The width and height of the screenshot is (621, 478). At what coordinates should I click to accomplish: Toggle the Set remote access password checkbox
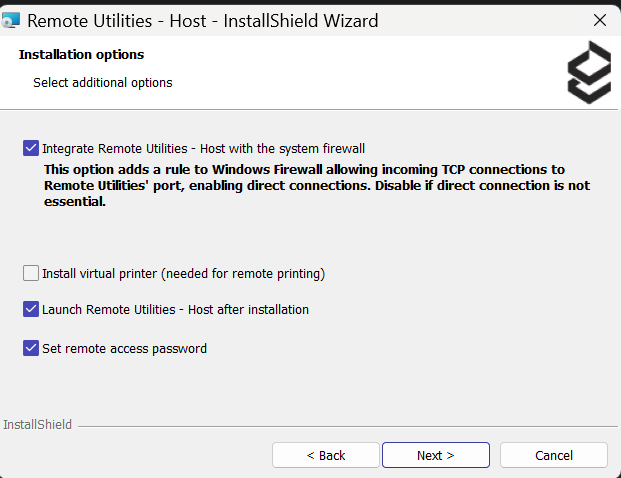click(x=31, y=349)
